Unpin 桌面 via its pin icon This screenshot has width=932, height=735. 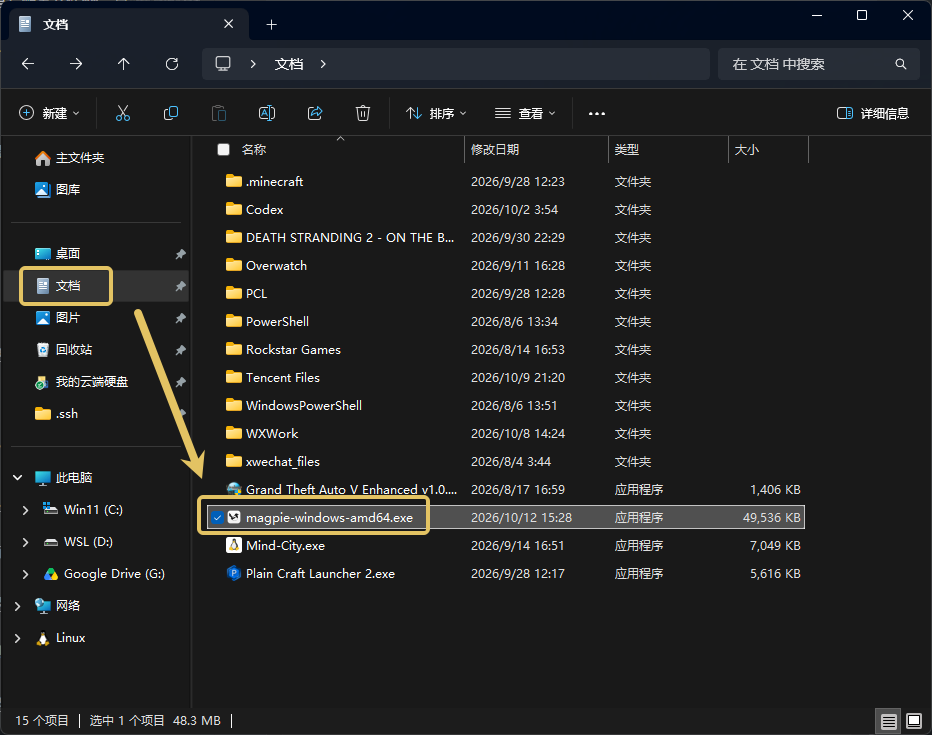click(181, 254)
